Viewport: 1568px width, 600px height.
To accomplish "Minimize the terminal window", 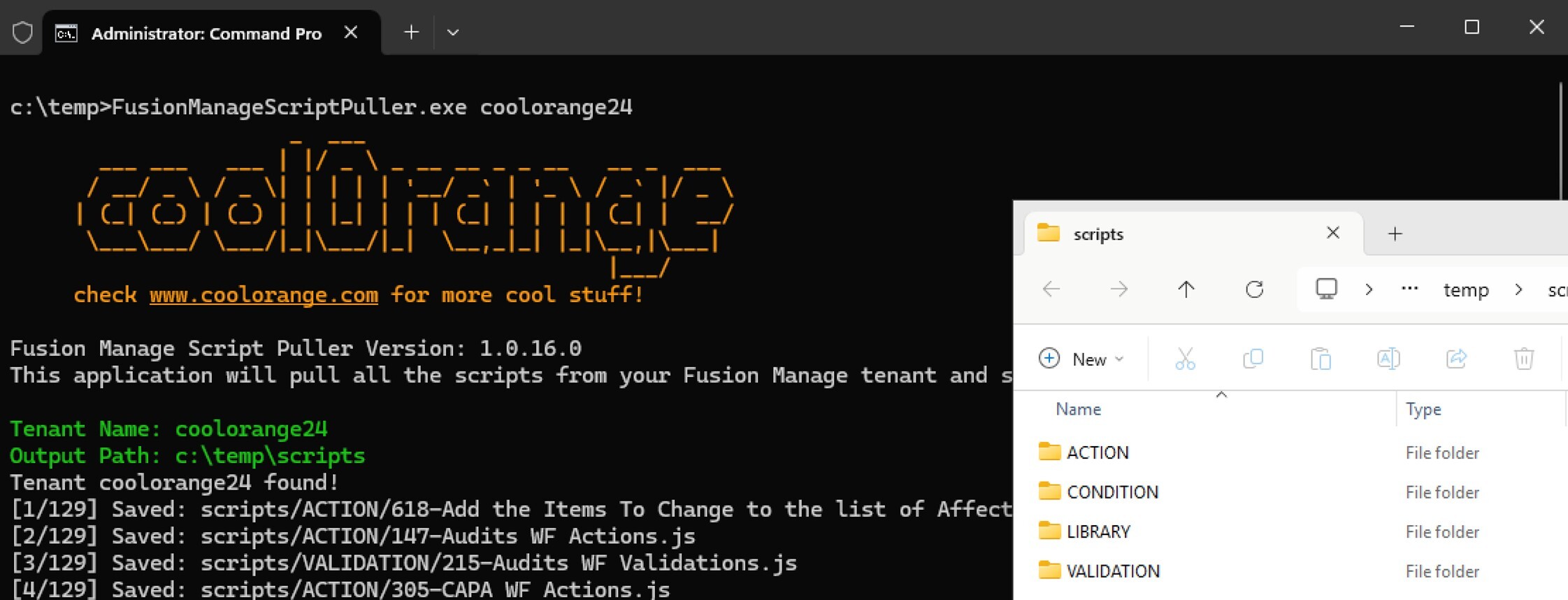I will pos(1407,27).
